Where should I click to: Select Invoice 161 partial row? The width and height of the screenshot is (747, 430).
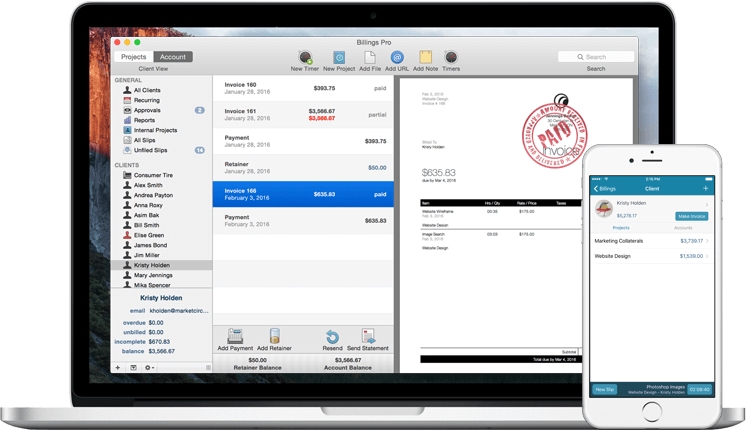303,115
